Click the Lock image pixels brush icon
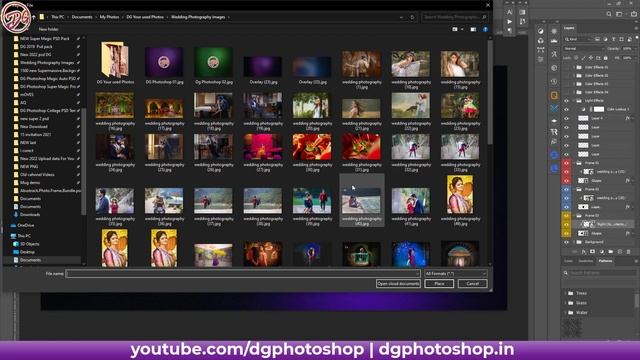 583,58
